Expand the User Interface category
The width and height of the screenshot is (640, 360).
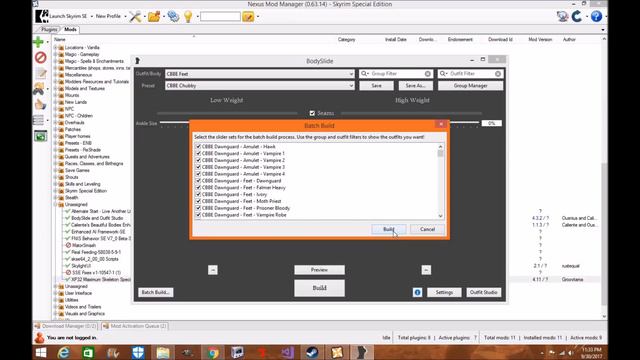(56, 293)
